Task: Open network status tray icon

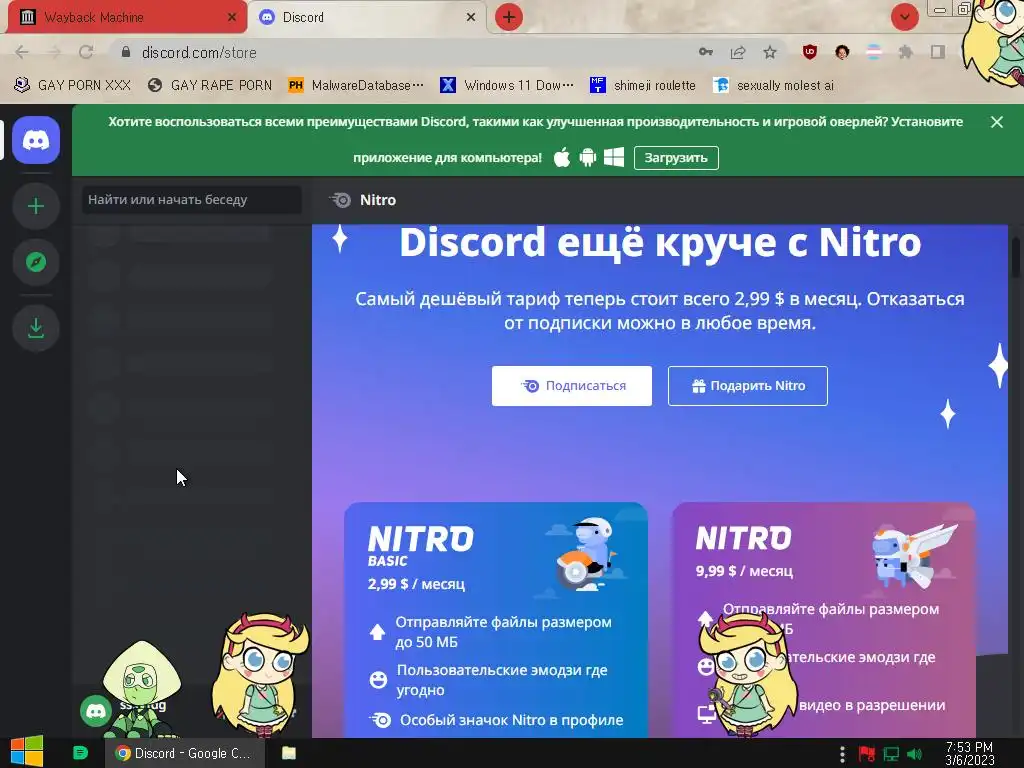Action: [x=891, y=755]
